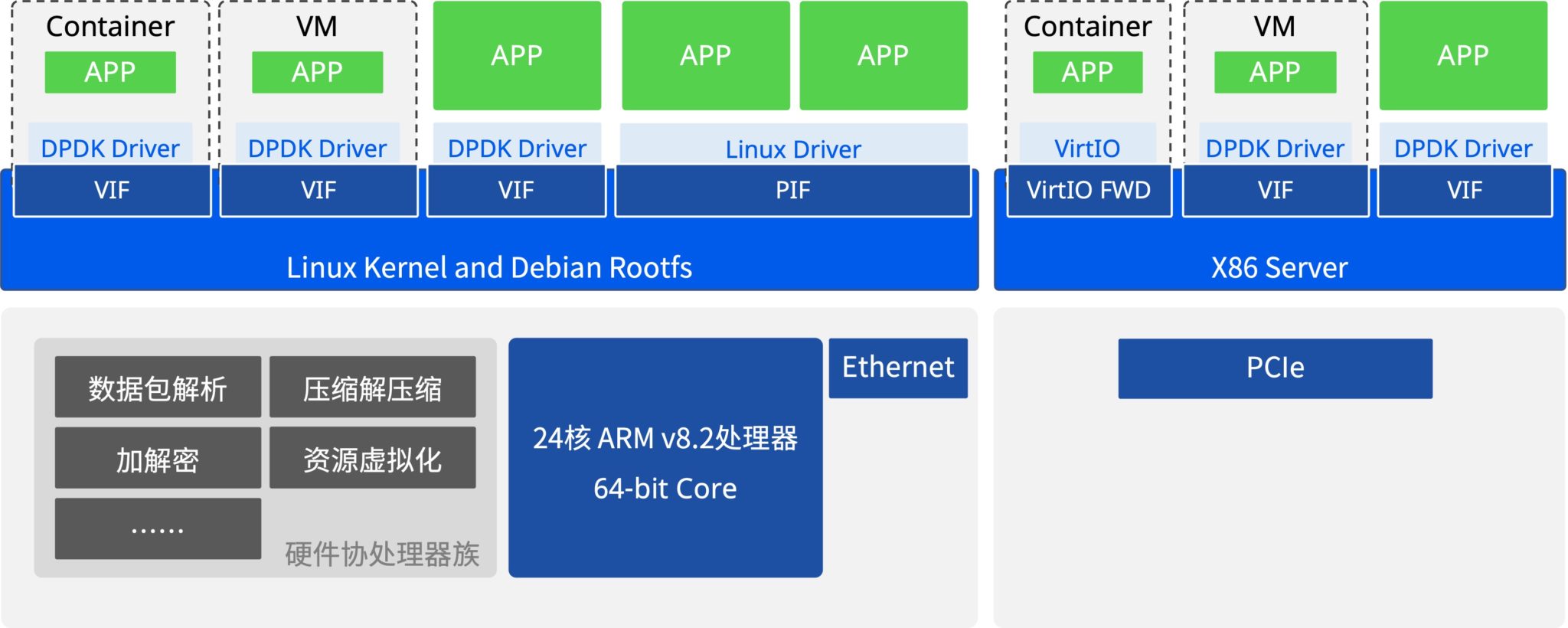Select the DPDK Driver under the left Container
Viewport: 1568px width, 628px height.
(x=110, y=148)
